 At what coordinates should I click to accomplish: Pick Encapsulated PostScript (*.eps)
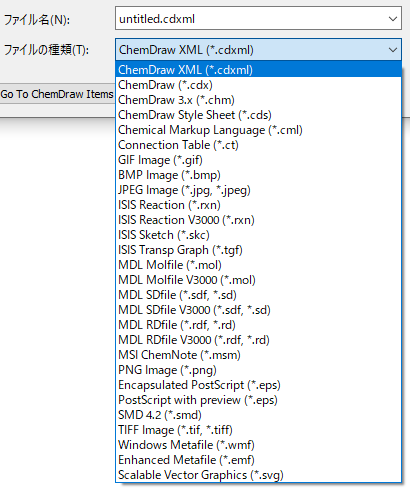click(258, 385)
